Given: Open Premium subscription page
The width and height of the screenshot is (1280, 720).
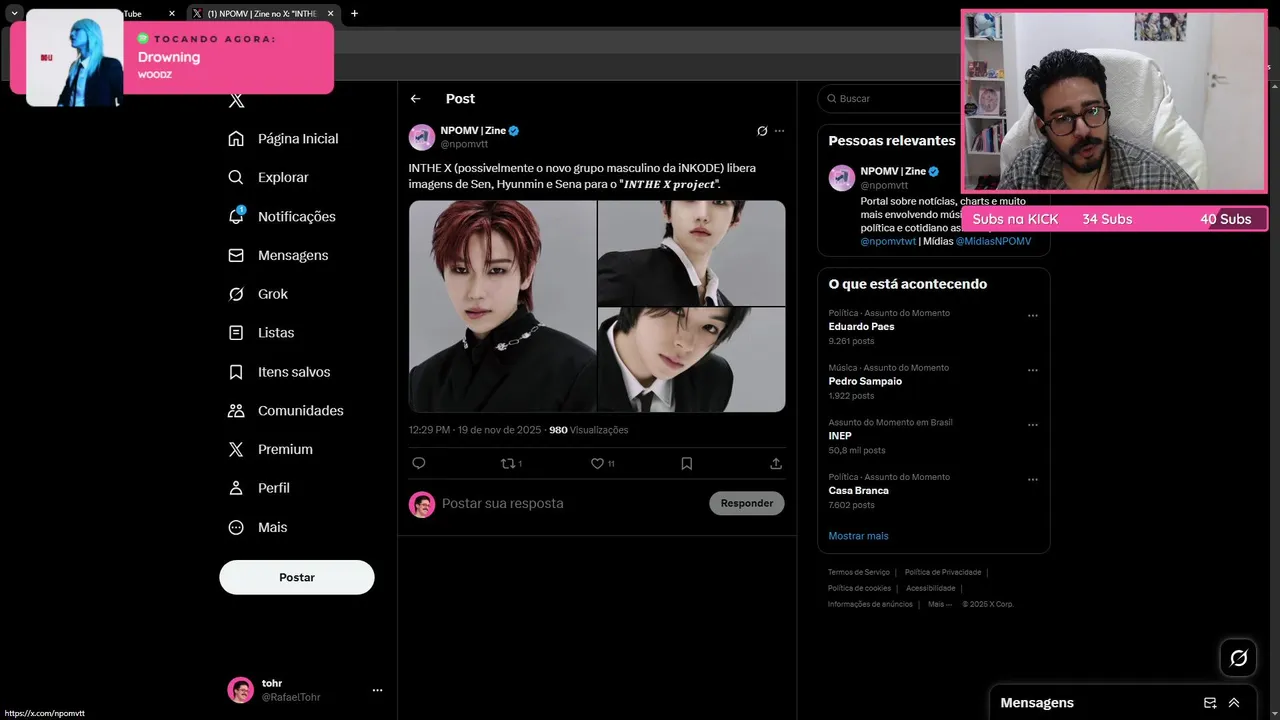Looking at the screenshot, I should (x=271, y=450).
